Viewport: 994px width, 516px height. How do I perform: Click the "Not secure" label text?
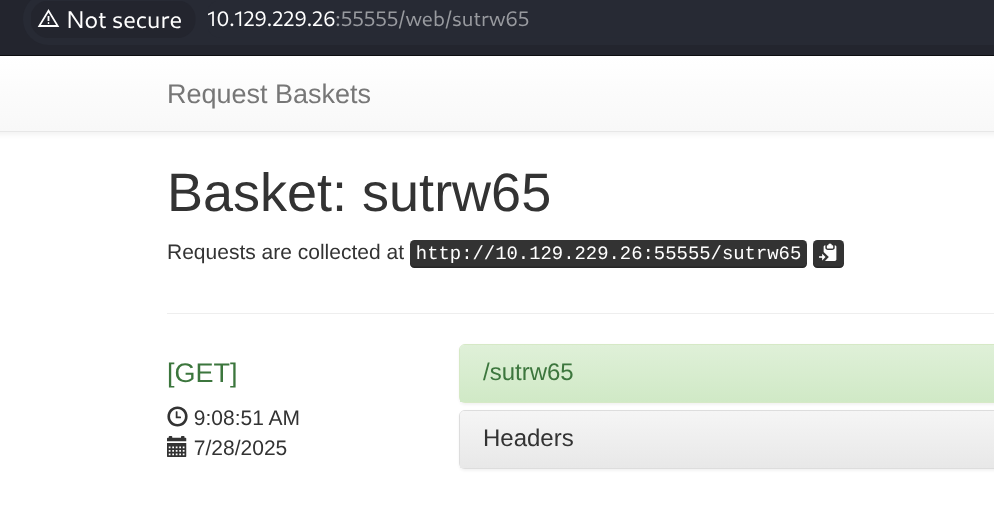pyautogui.click(x=124, y=20)
